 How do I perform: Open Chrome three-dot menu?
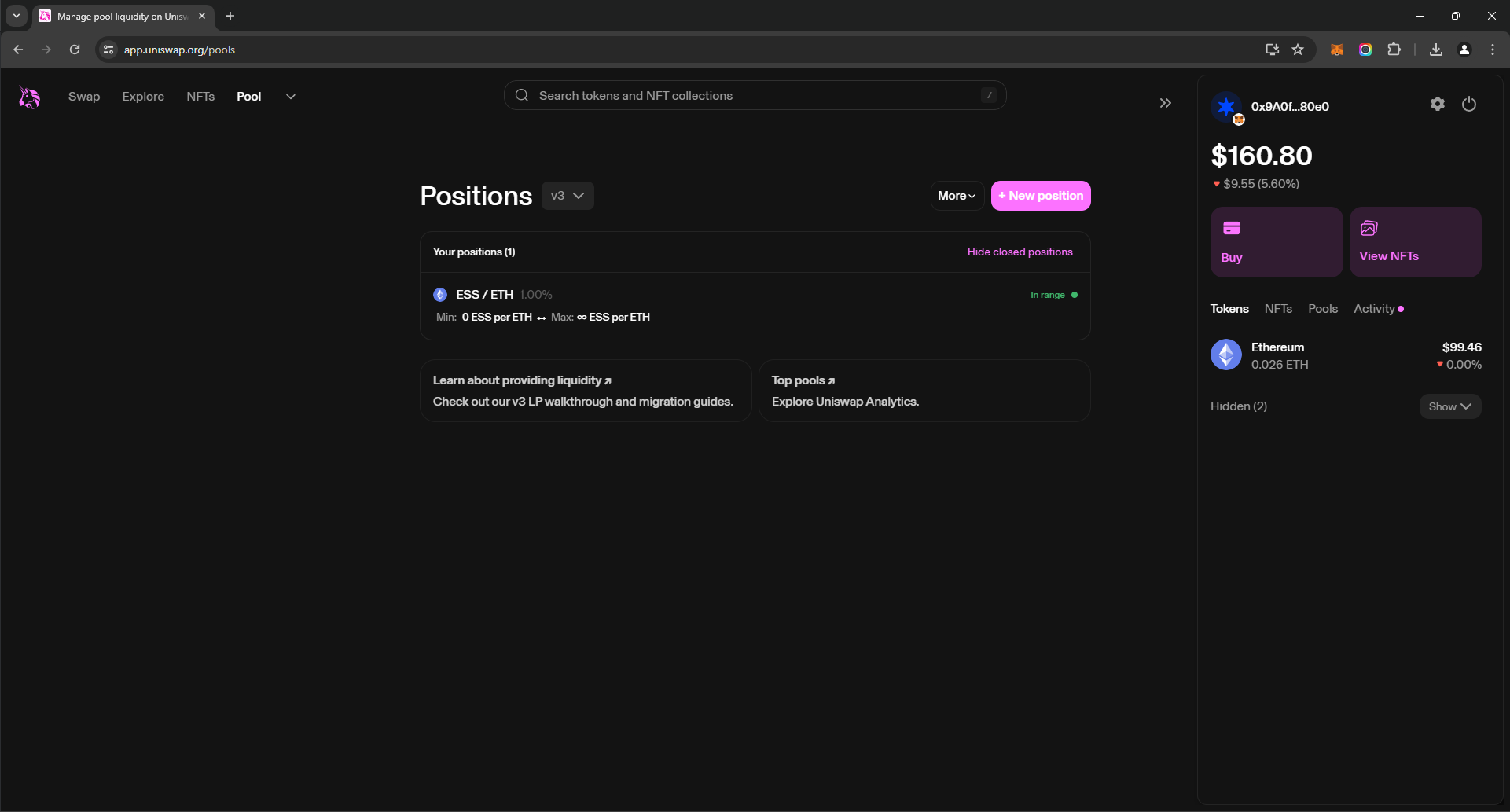[1493, 50]
